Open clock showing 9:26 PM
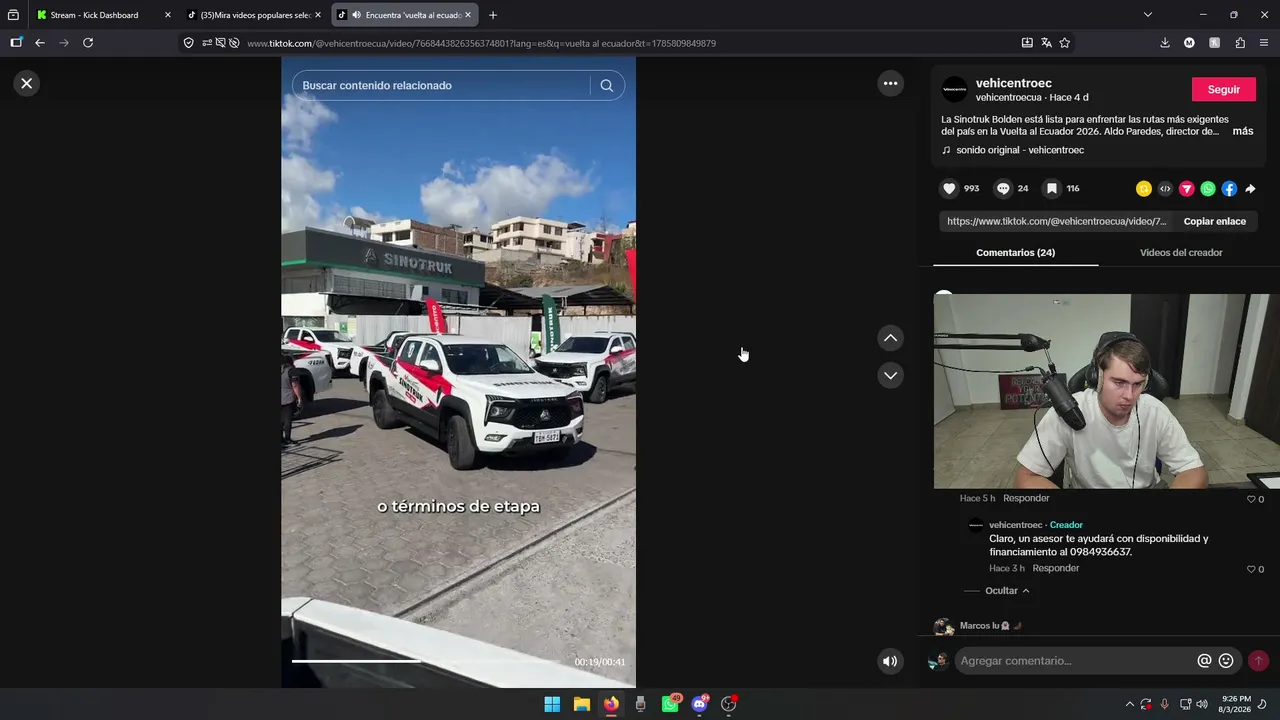Viewport: 1280px width, 720px height. [x=1236, y=704]
